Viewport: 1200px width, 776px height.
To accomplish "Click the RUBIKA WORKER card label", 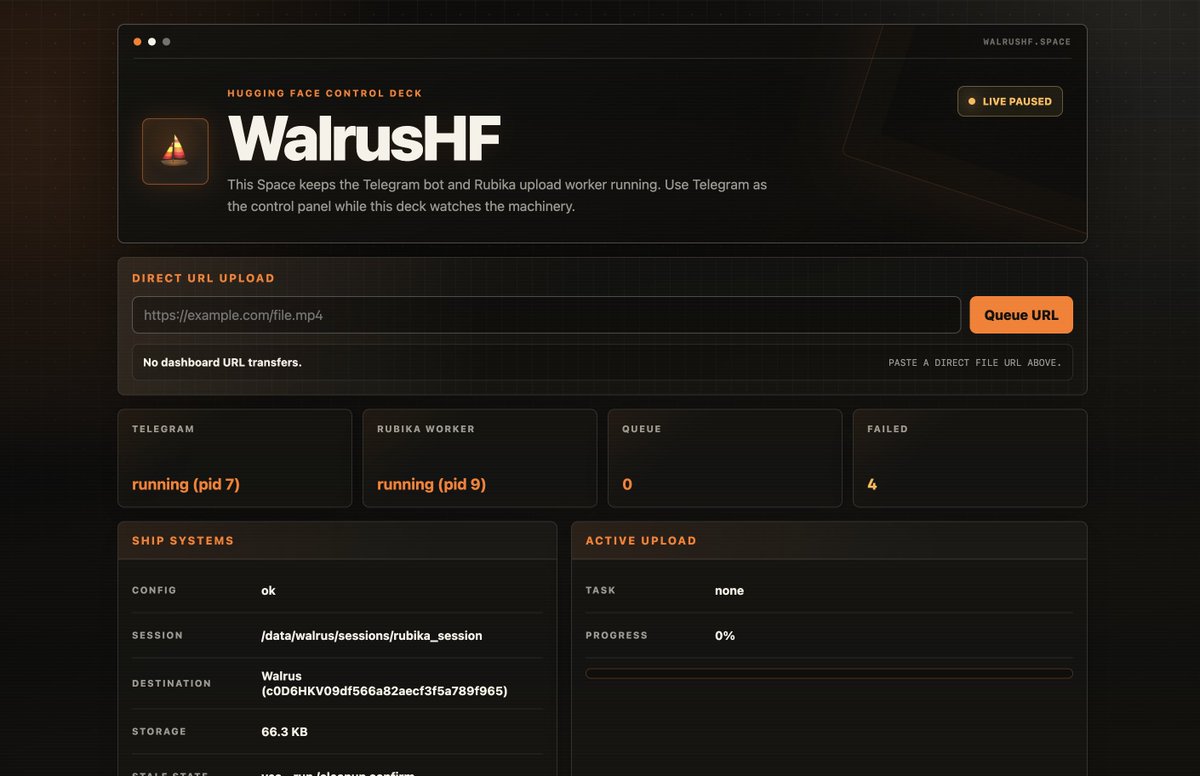I will [426, 429].
